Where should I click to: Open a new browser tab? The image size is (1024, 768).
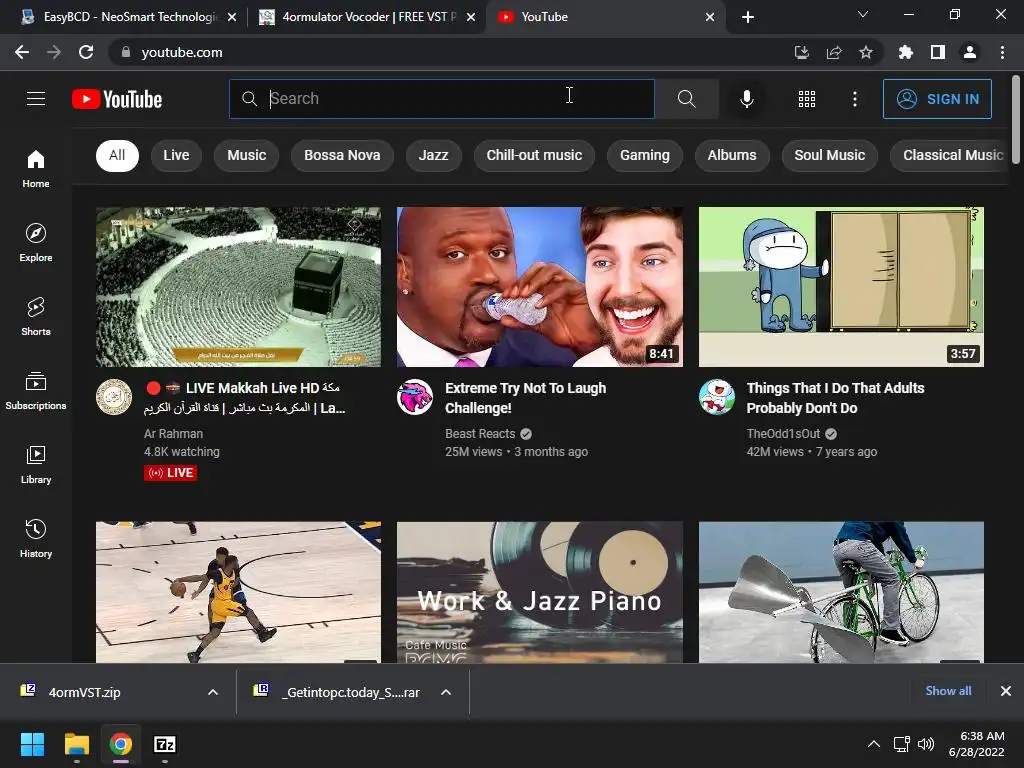tap(748, 17)
